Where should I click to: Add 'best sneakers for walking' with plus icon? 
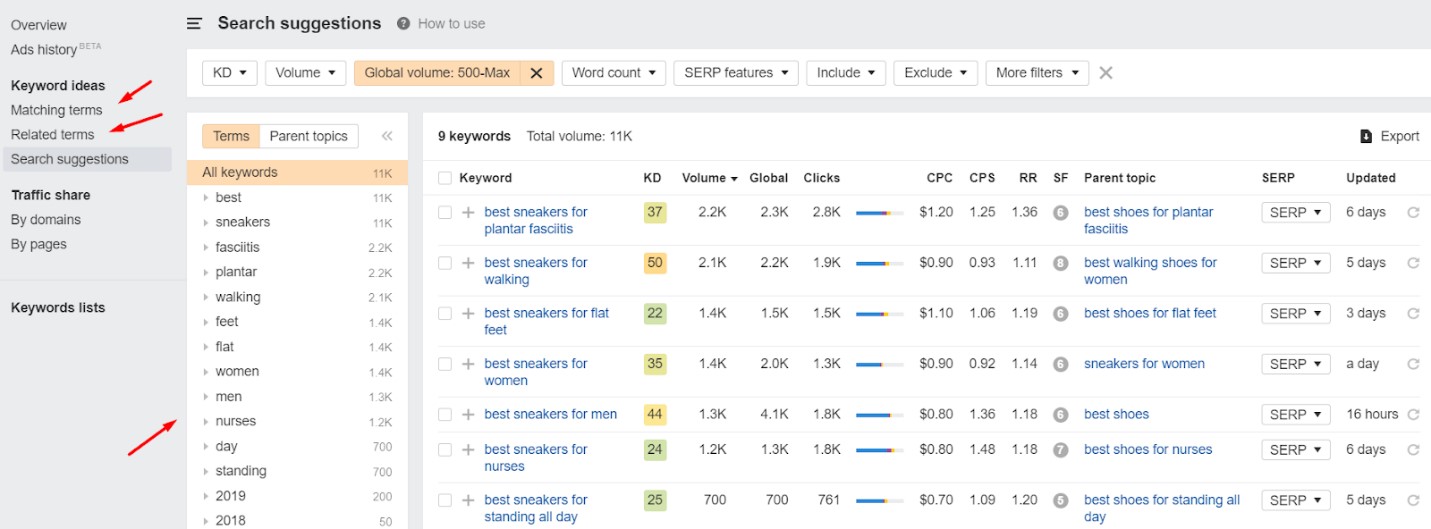468,263
